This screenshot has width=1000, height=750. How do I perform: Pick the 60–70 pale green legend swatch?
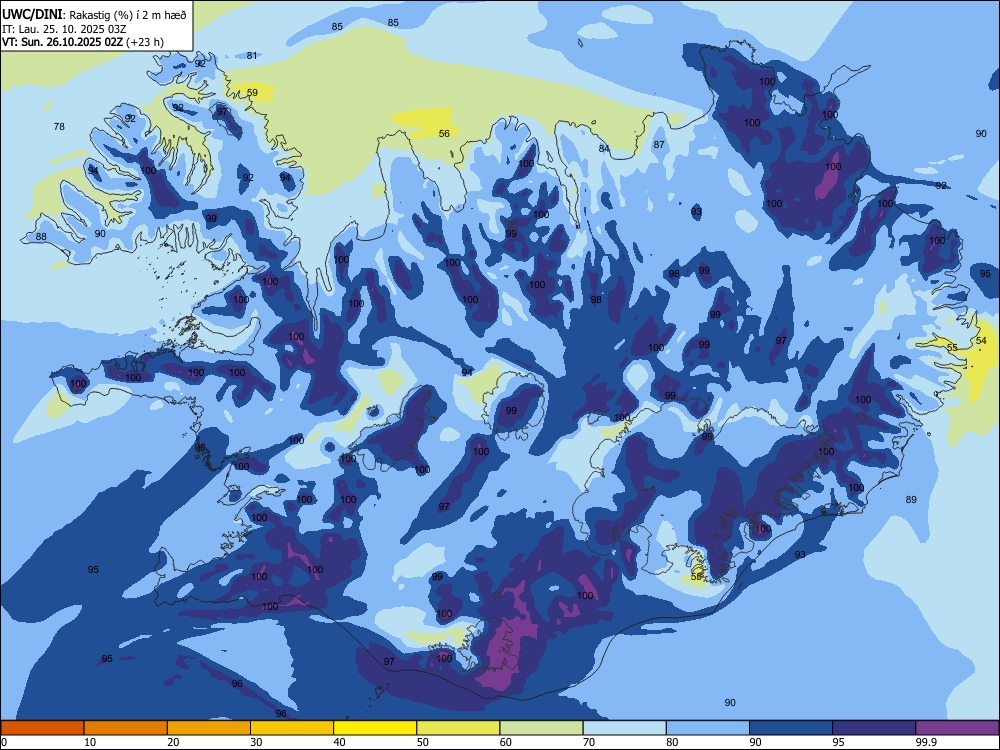coord(541,728)
